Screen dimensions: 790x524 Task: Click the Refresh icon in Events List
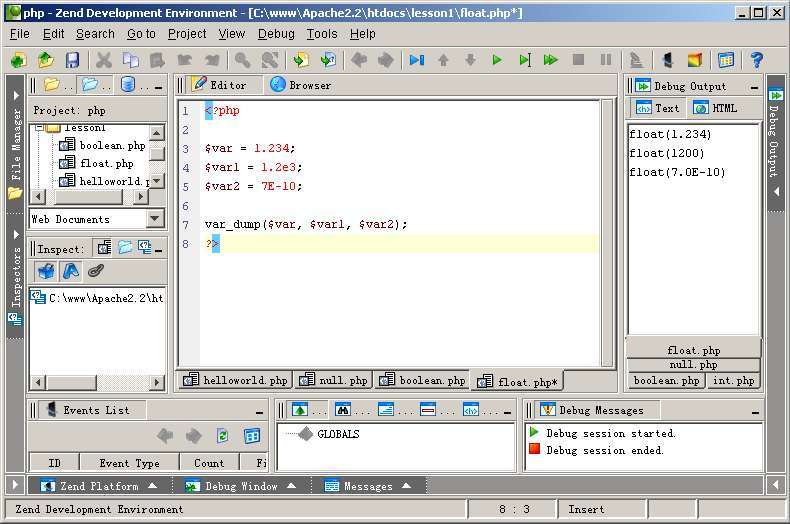click(x=222, y=435)
